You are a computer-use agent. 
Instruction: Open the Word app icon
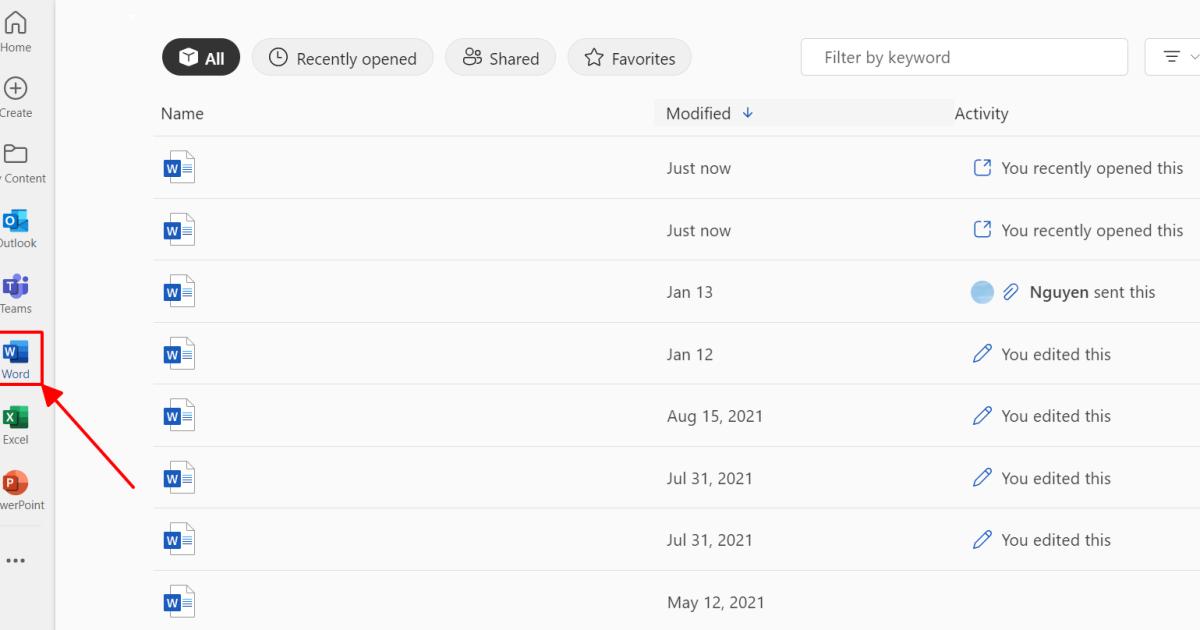16,352
